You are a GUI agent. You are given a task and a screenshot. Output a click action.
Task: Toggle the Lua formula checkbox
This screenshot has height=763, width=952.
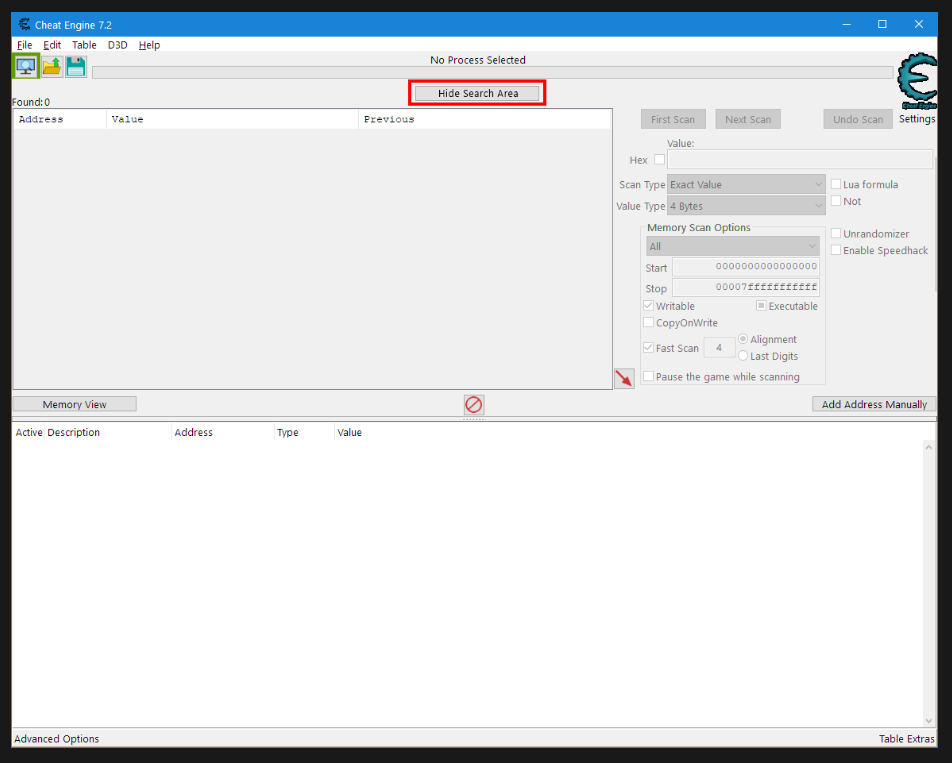tap(836, 184)
